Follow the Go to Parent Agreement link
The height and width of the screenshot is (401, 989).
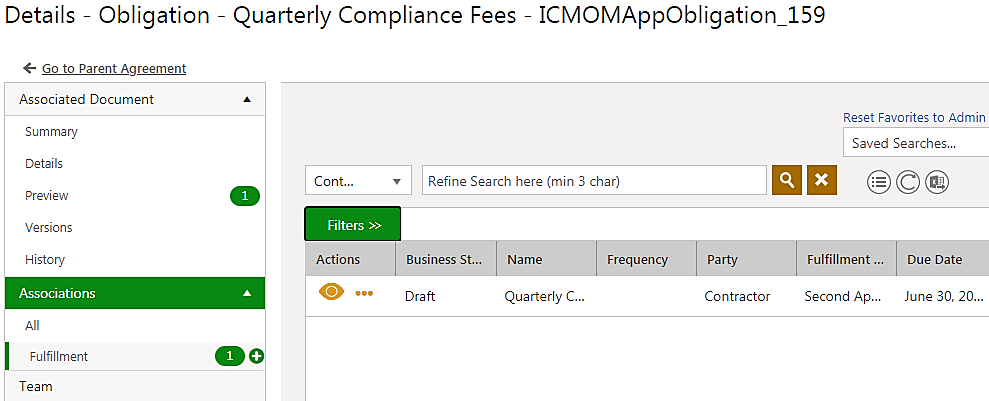pyautogui.click(x=114, y=68)
